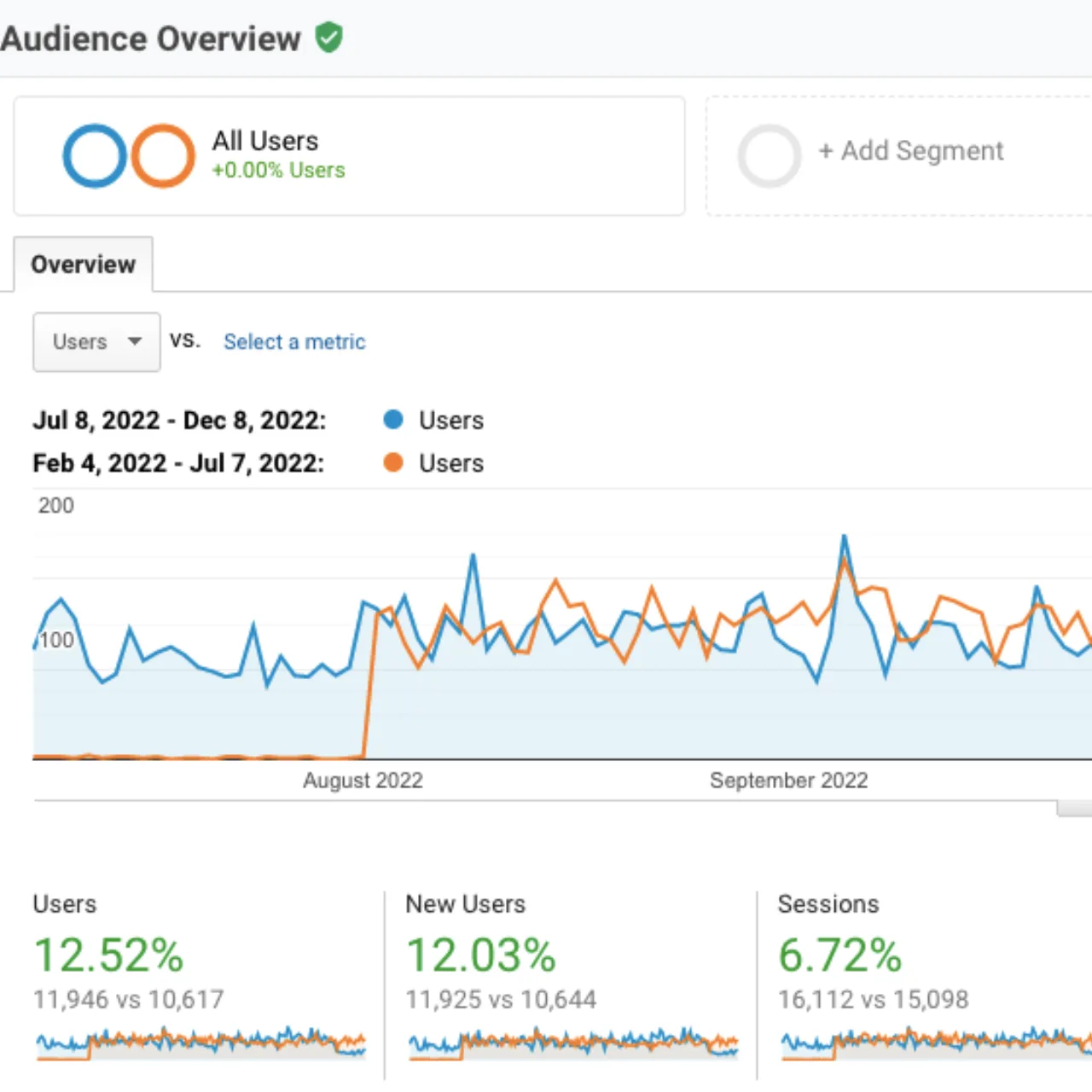The image size is (1092, 1092).
Task: Click the August 2022 axis label
Action: click(363, 781)
